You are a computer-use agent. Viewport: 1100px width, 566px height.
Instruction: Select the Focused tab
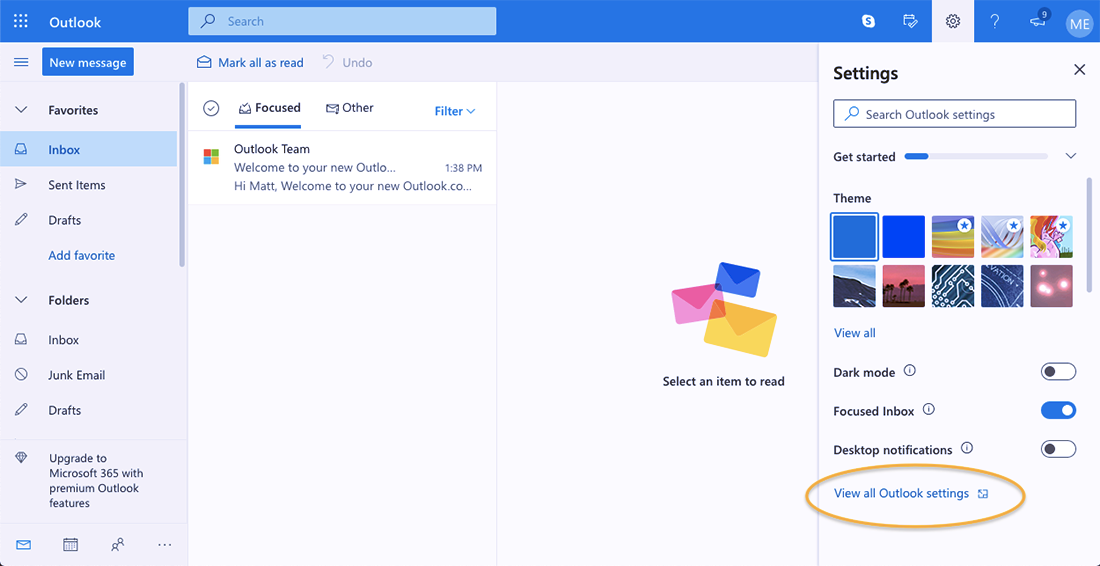[268, 108]
